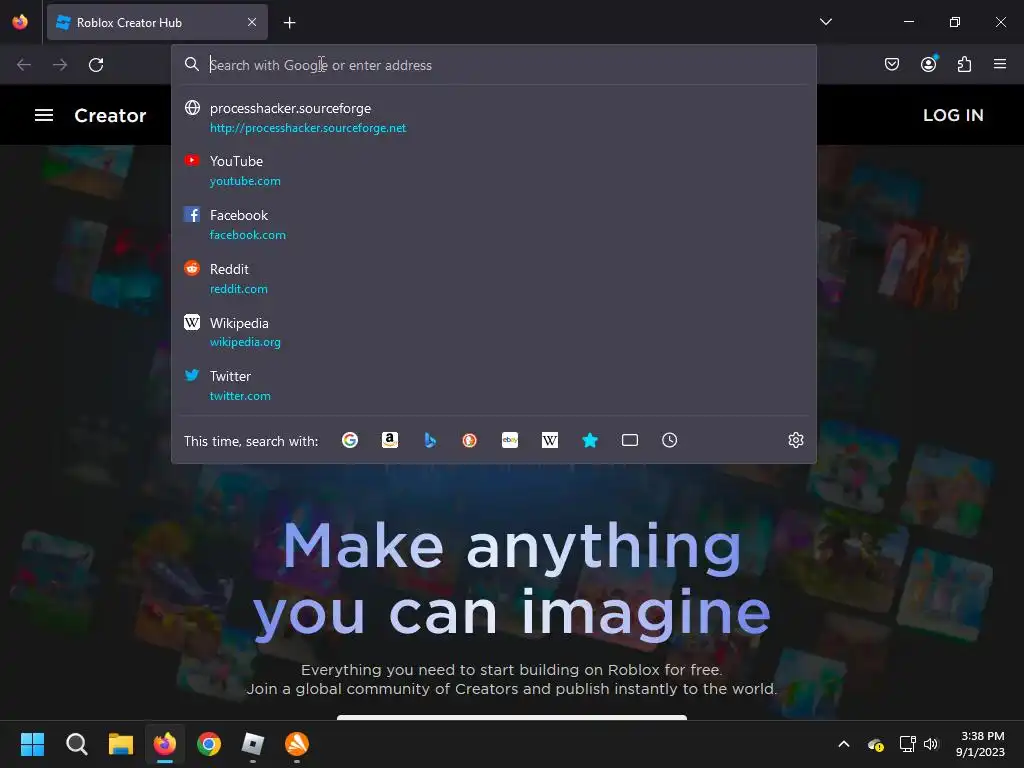Open the Reddit suggestion
This screenshot has width=1024, height=768.
[x=494, y=279]
